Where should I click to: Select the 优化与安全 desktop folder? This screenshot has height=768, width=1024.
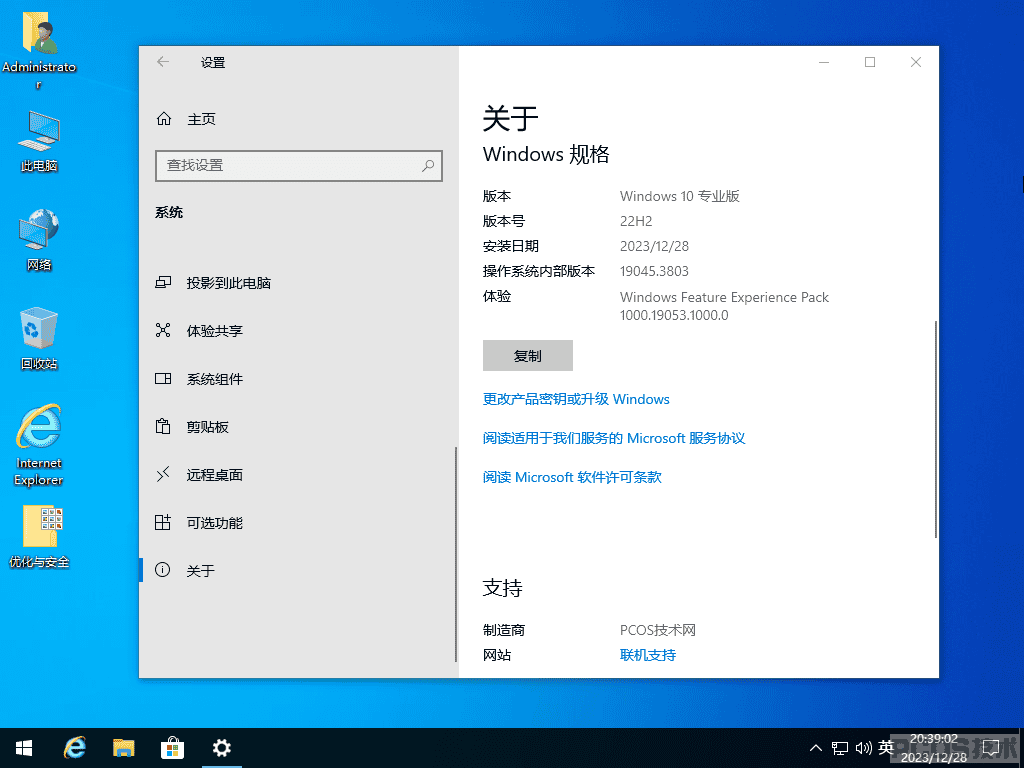[x=39, y=537]
